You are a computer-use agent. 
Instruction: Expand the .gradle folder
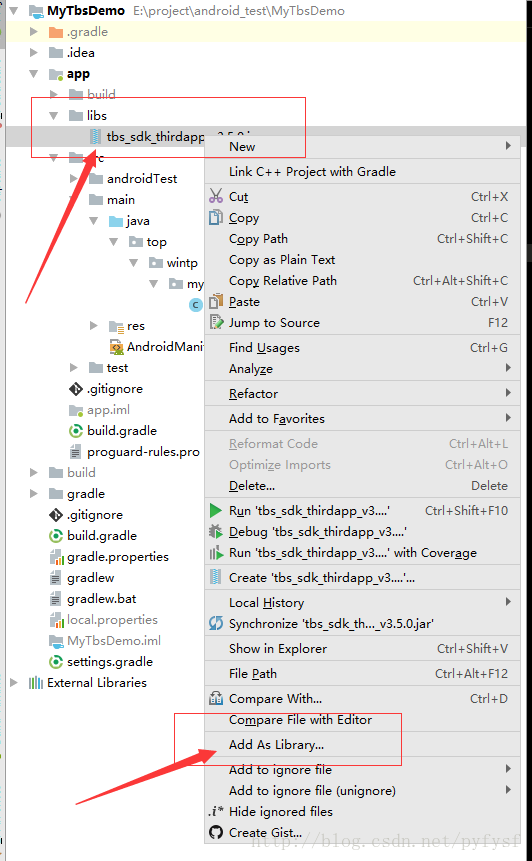click(34, 32)
